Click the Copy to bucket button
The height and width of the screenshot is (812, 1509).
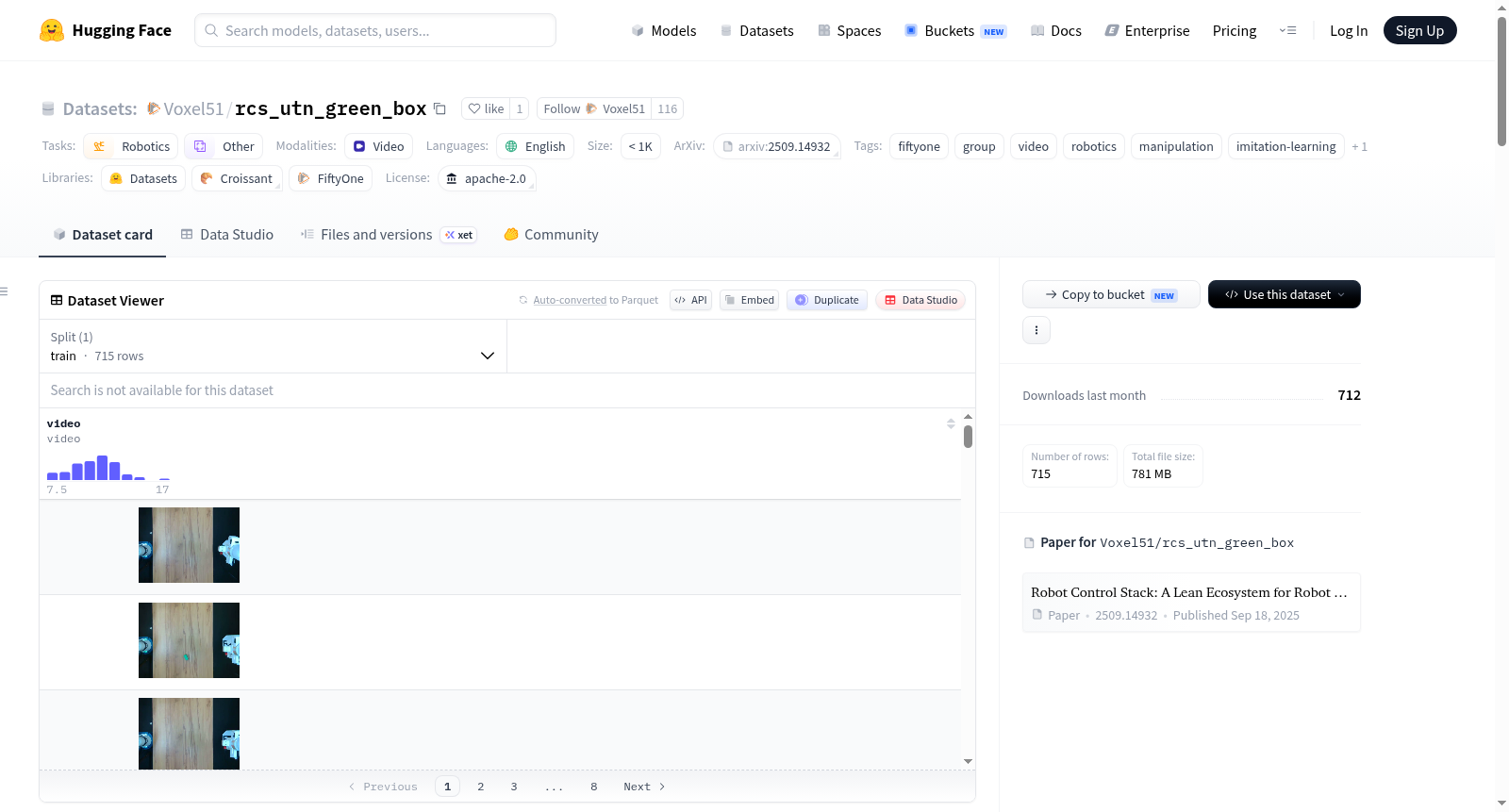coord(1111,294)
